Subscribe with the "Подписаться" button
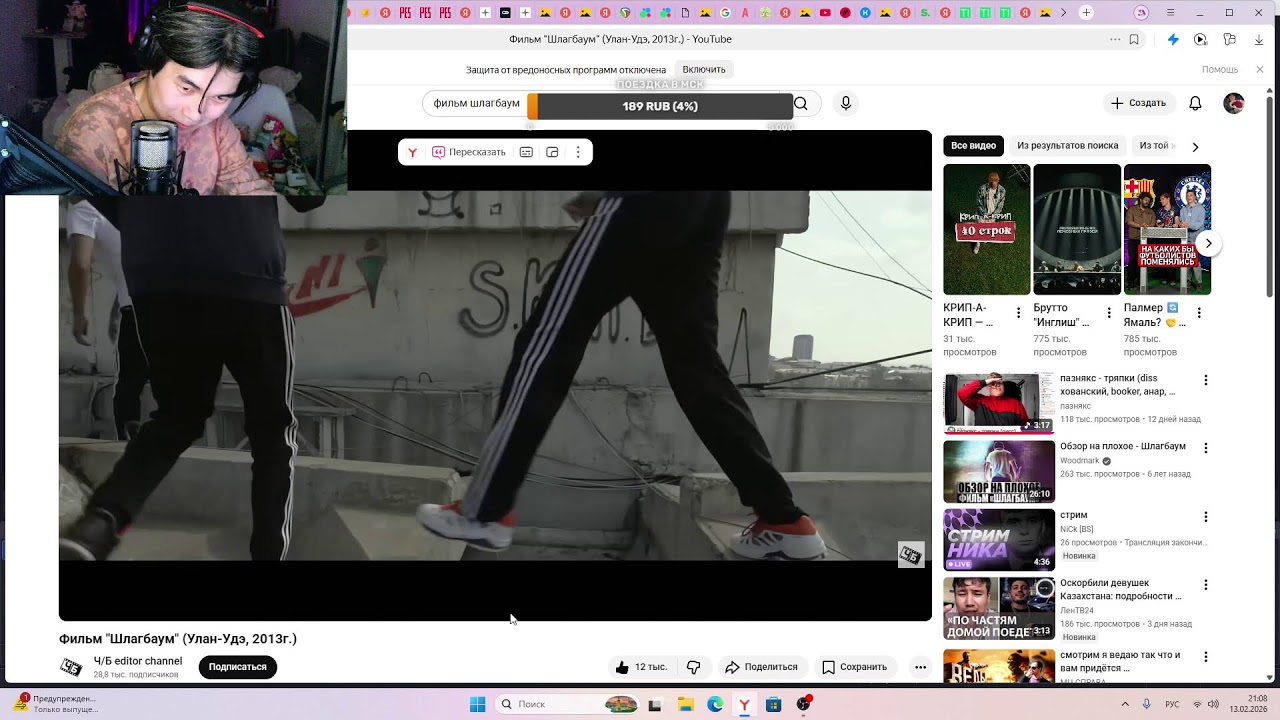 click(238, 667)
